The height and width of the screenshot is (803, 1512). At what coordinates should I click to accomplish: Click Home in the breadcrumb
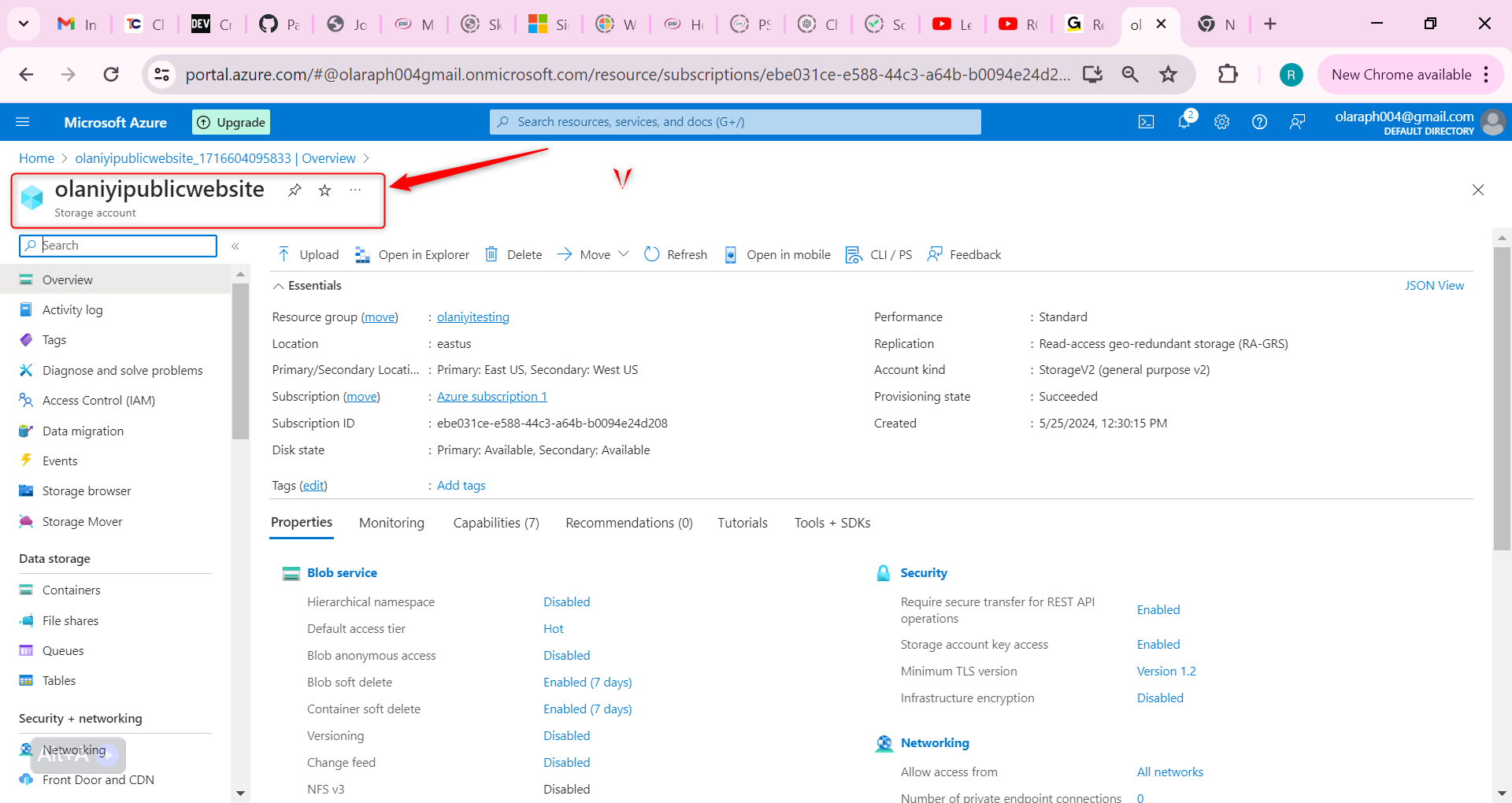coord(36,158)
